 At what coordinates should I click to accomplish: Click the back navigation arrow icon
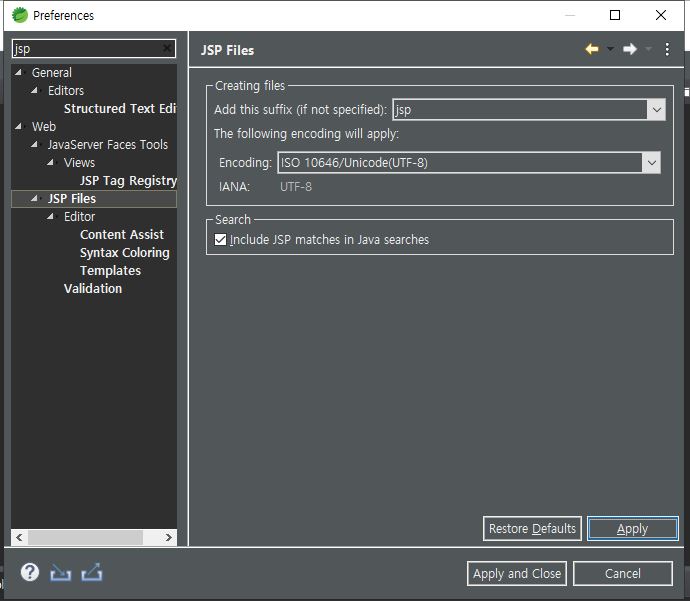592,50
